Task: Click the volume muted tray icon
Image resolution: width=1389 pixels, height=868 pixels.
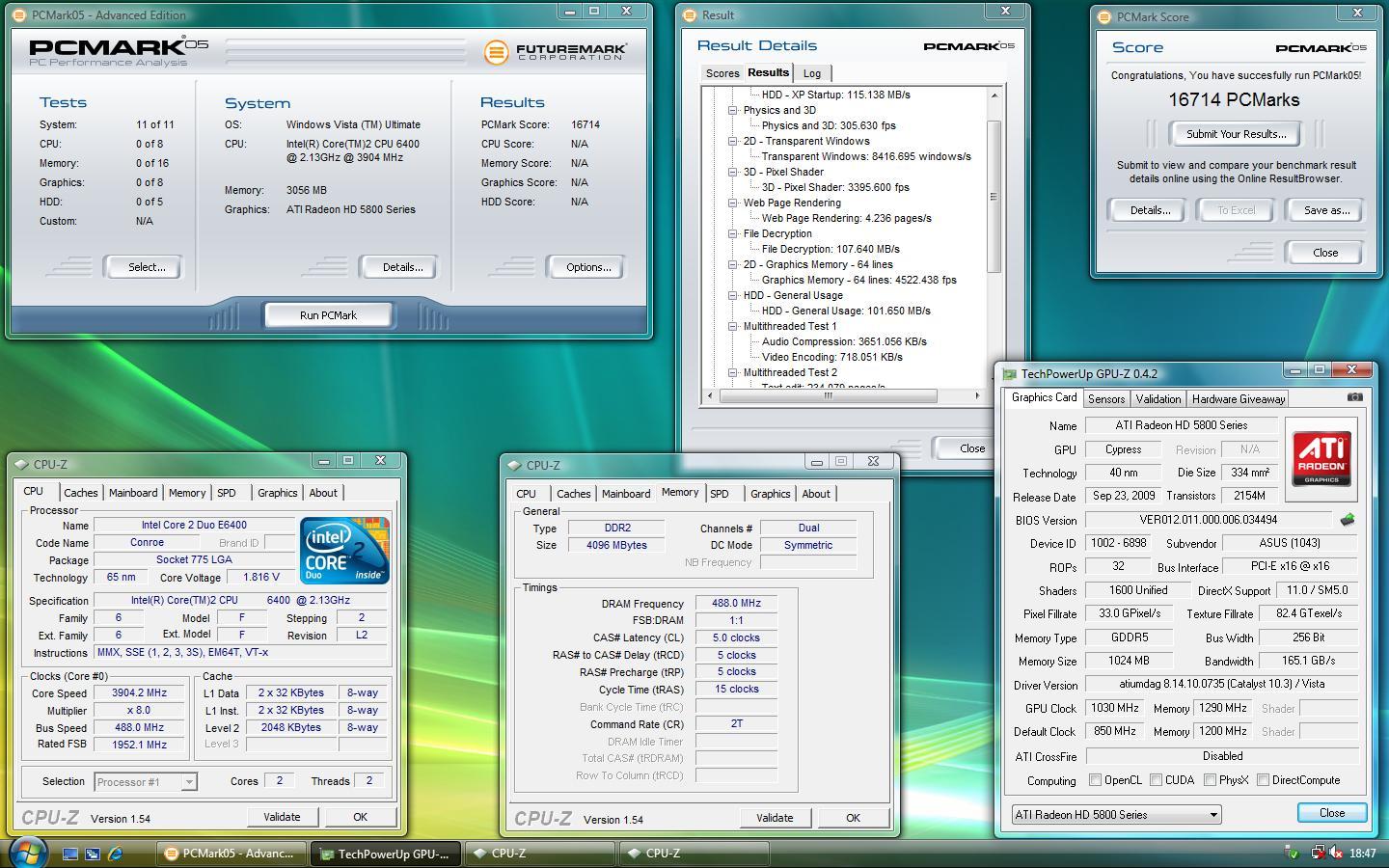Action: [x=1336, y=853]
